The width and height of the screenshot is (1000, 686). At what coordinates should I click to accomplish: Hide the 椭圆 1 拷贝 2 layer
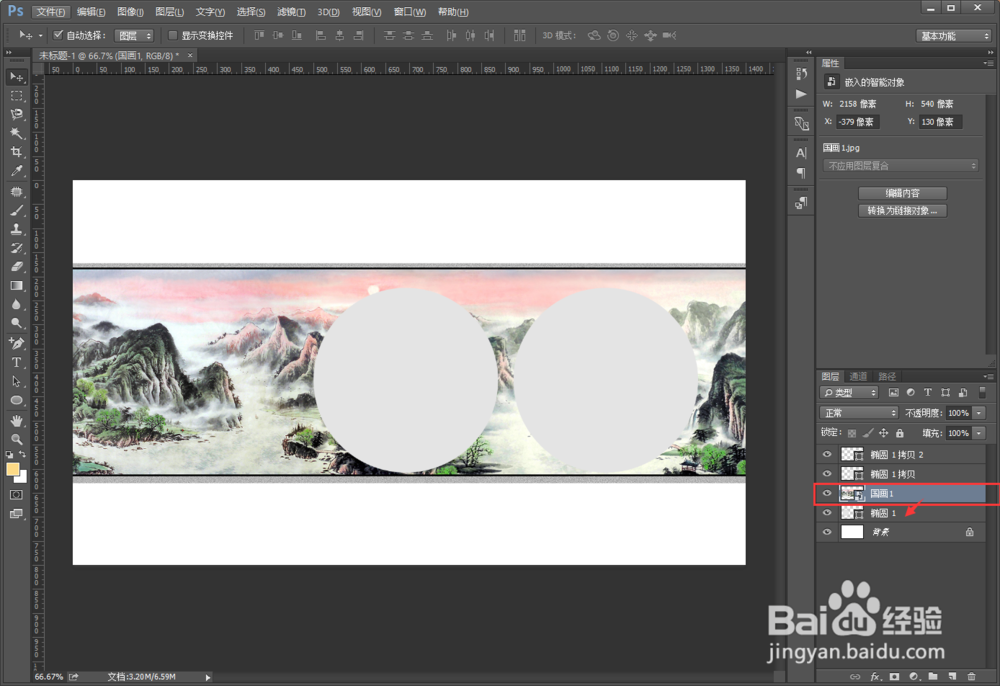(x=827, y=455)
